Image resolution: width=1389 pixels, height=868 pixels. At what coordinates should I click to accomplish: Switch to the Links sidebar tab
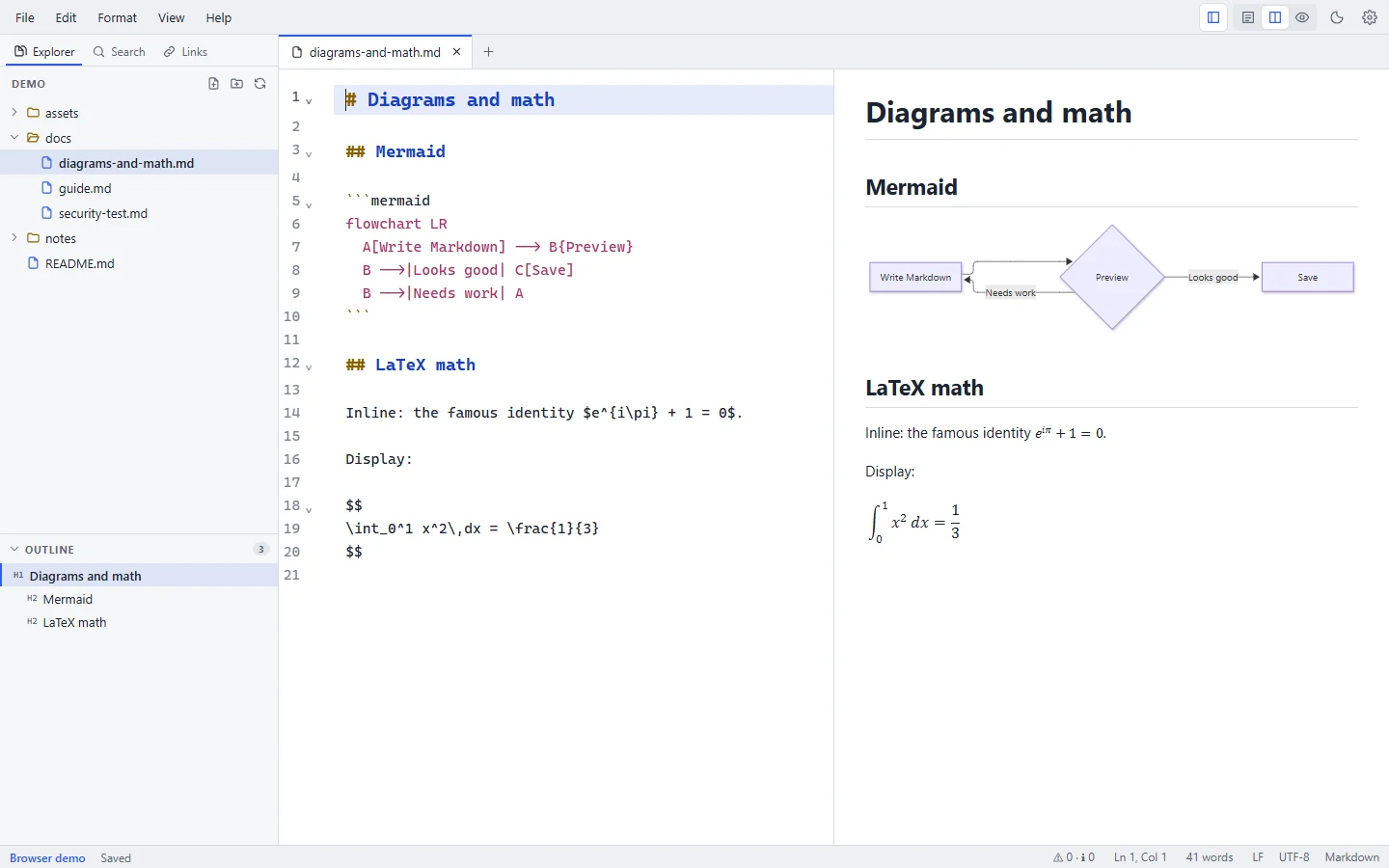click(185, 52)
